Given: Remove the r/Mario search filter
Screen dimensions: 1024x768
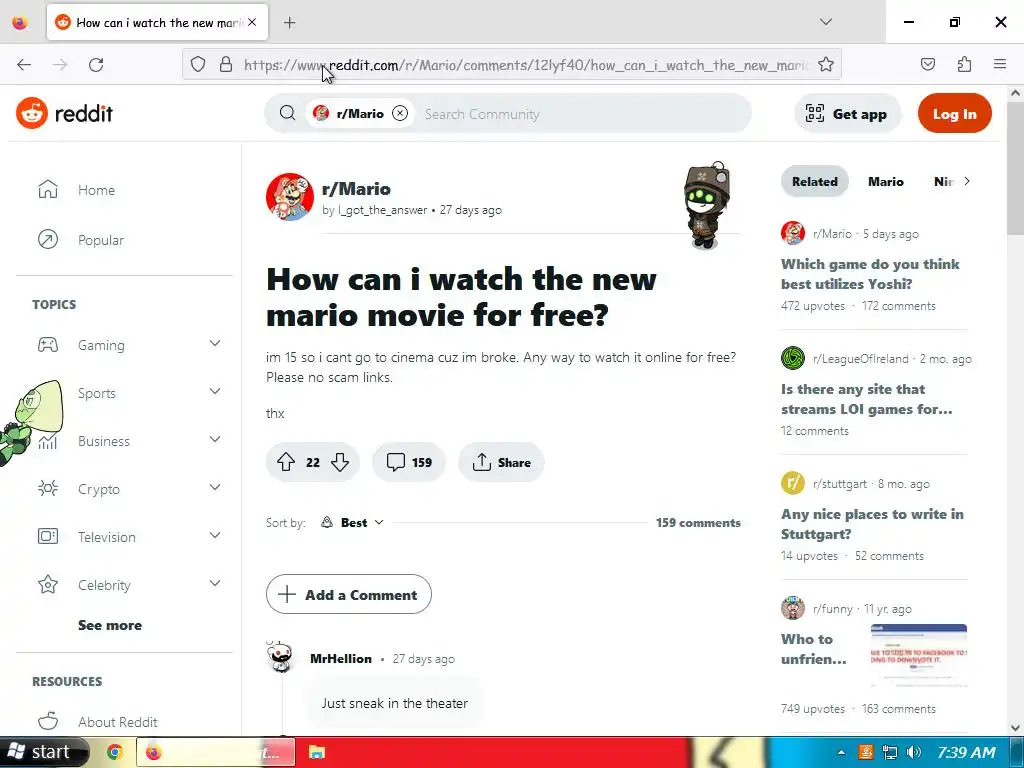Looking at the screenshot, I should pyautogui.click(x=400, y=113).
